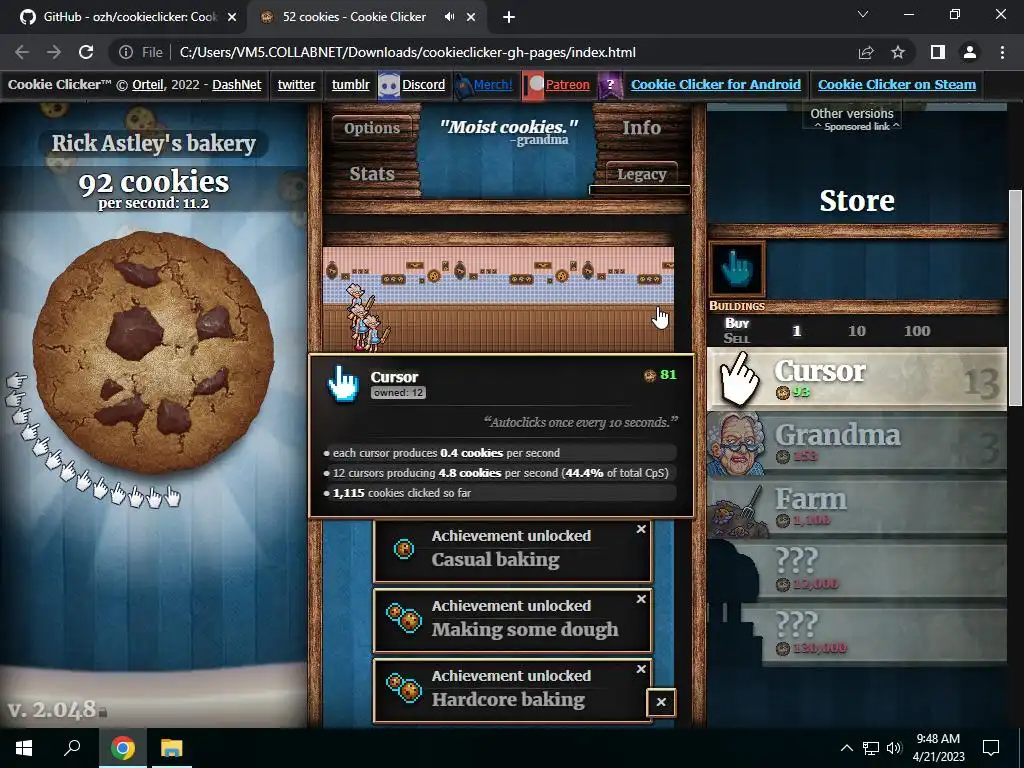This screenshot has width=1024, height=768.
Task: Open the Legacy menu
Action: (x=641, y=174)
